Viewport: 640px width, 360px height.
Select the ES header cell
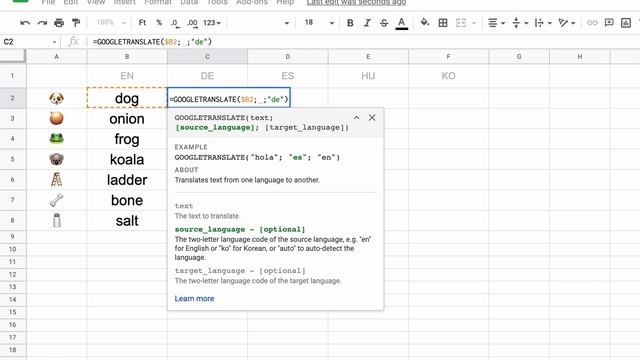coord(288,76)
